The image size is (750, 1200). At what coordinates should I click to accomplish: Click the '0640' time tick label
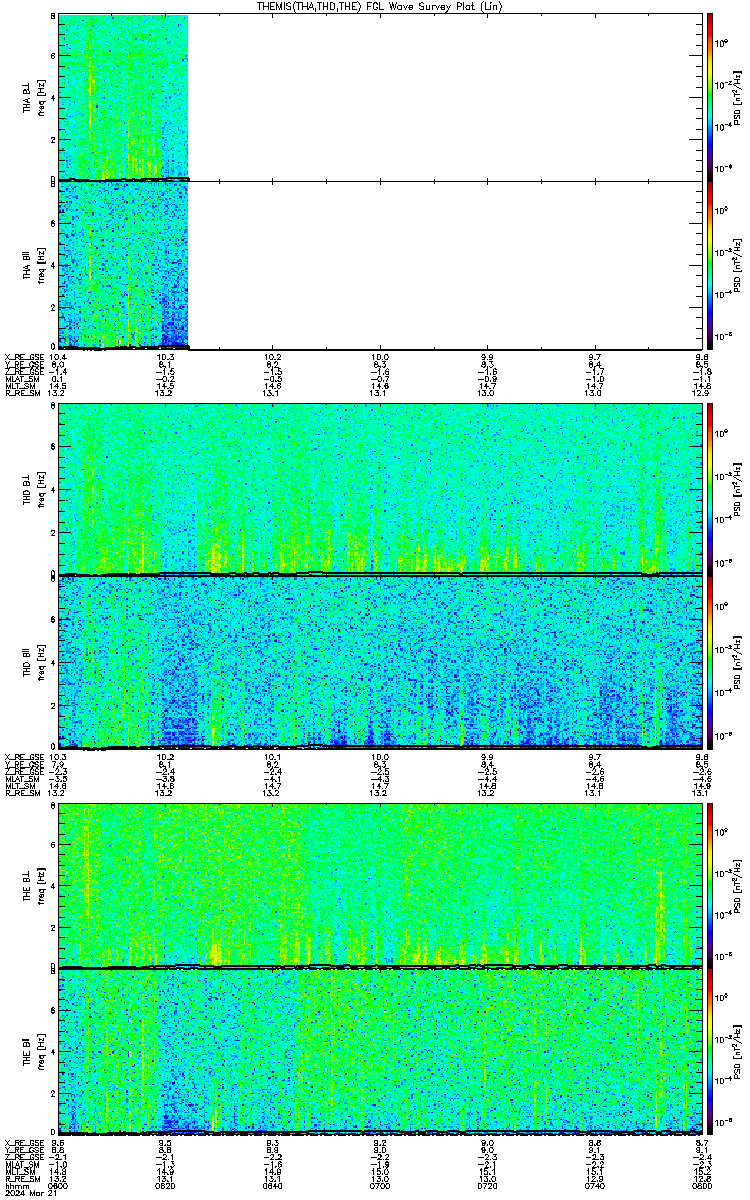273,1186
